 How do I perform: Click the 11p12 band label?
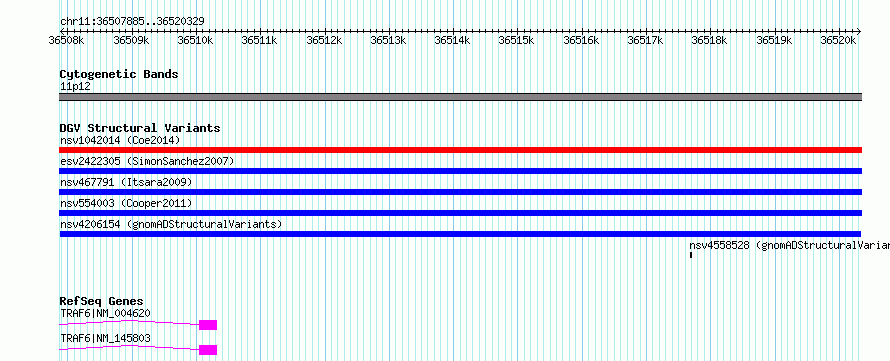(x=75, y=86)
